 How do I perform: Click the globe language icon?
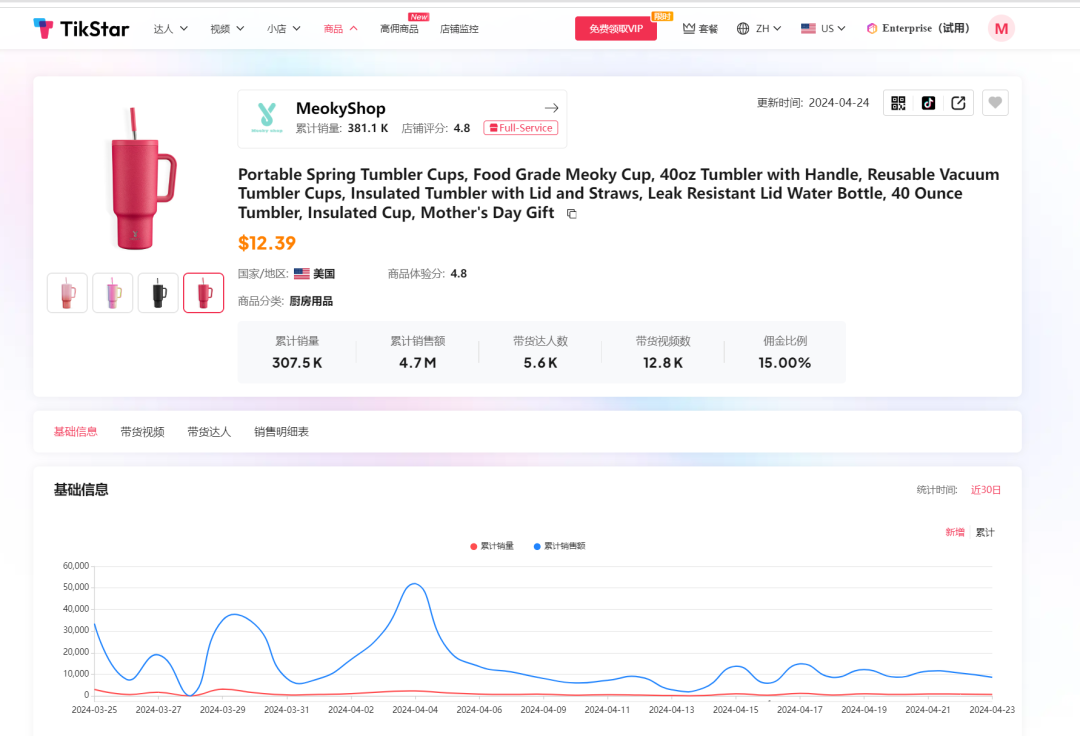(x=743, y=28)
